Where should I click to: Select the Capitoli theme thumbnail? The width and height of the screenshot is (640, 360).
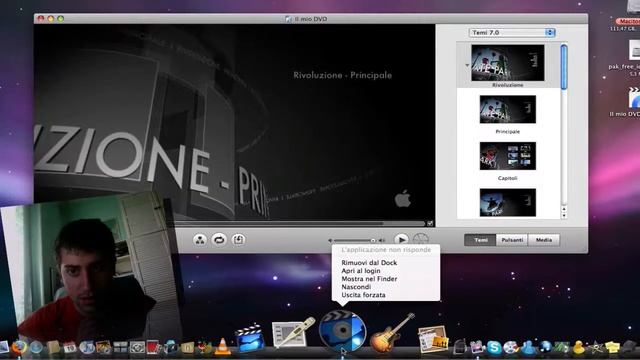(x=507, y=156)
